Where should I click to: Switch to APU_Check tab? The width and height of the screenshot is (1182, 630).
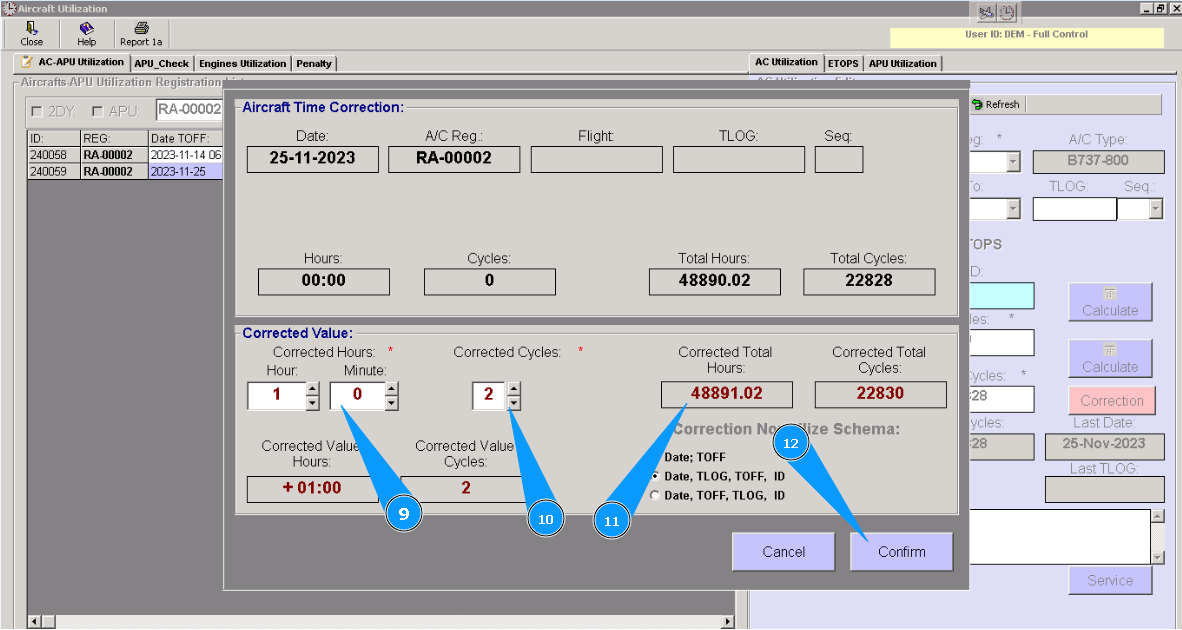point(161,64)
